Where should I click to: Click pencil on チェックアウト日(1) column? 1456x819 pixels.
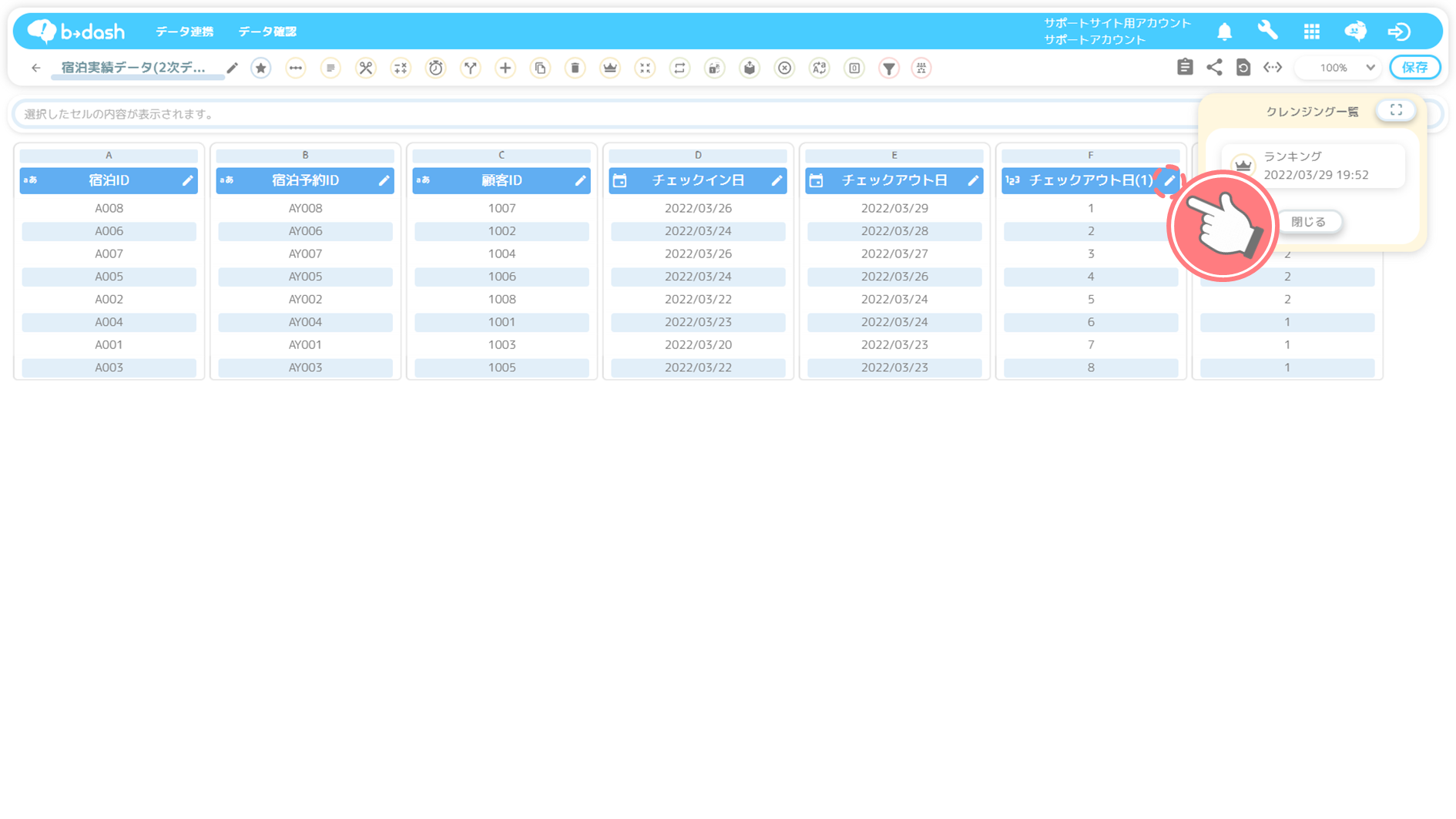click(1169, 180)
